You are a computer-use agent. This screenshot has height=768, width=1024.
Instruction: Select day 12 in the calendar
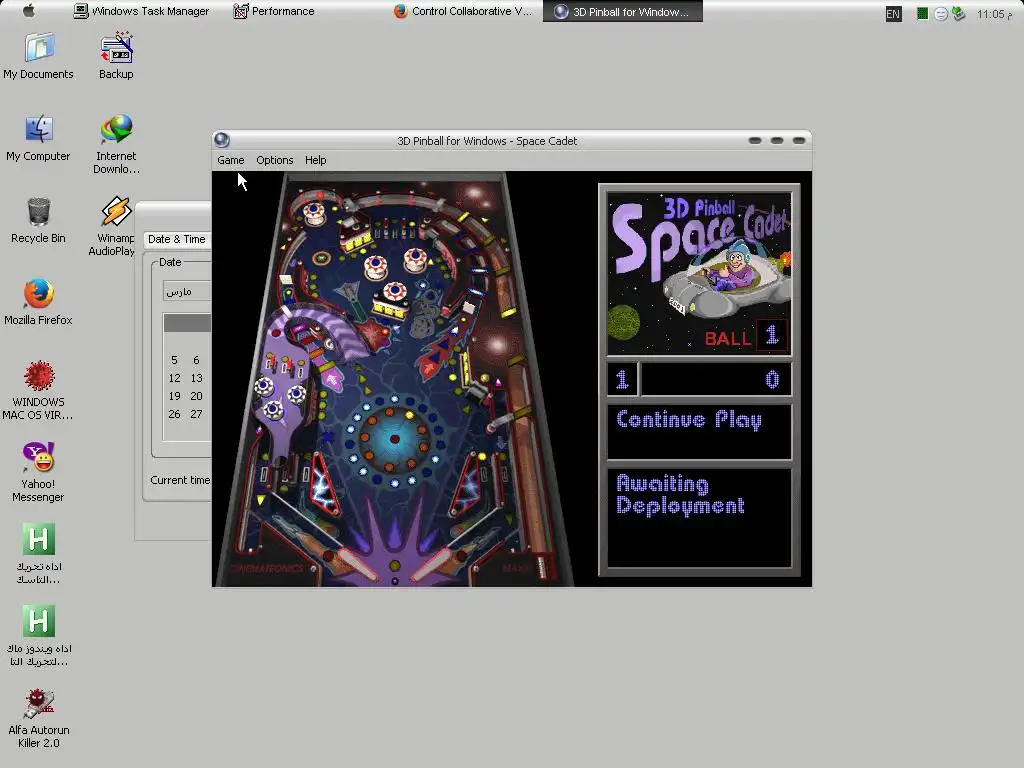[174, 378]
